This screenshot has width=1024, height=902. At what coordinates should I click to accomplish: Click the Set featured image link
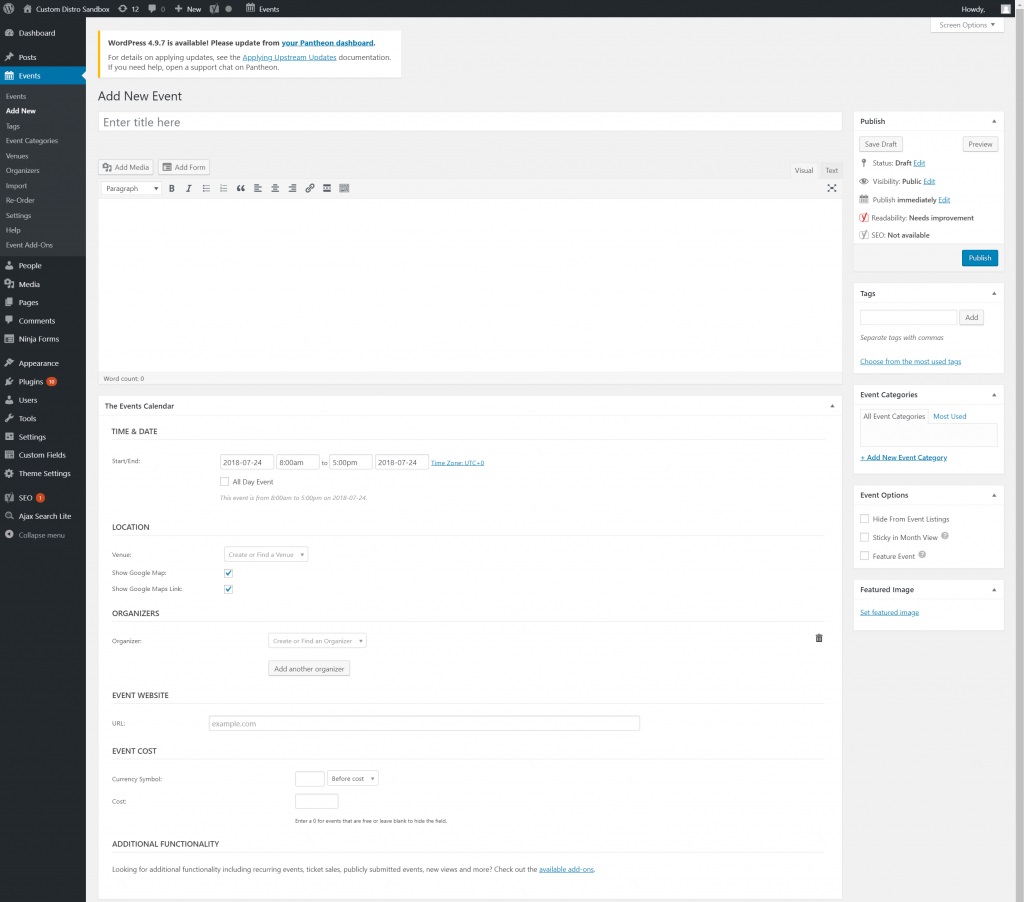[x=889, y=612]
